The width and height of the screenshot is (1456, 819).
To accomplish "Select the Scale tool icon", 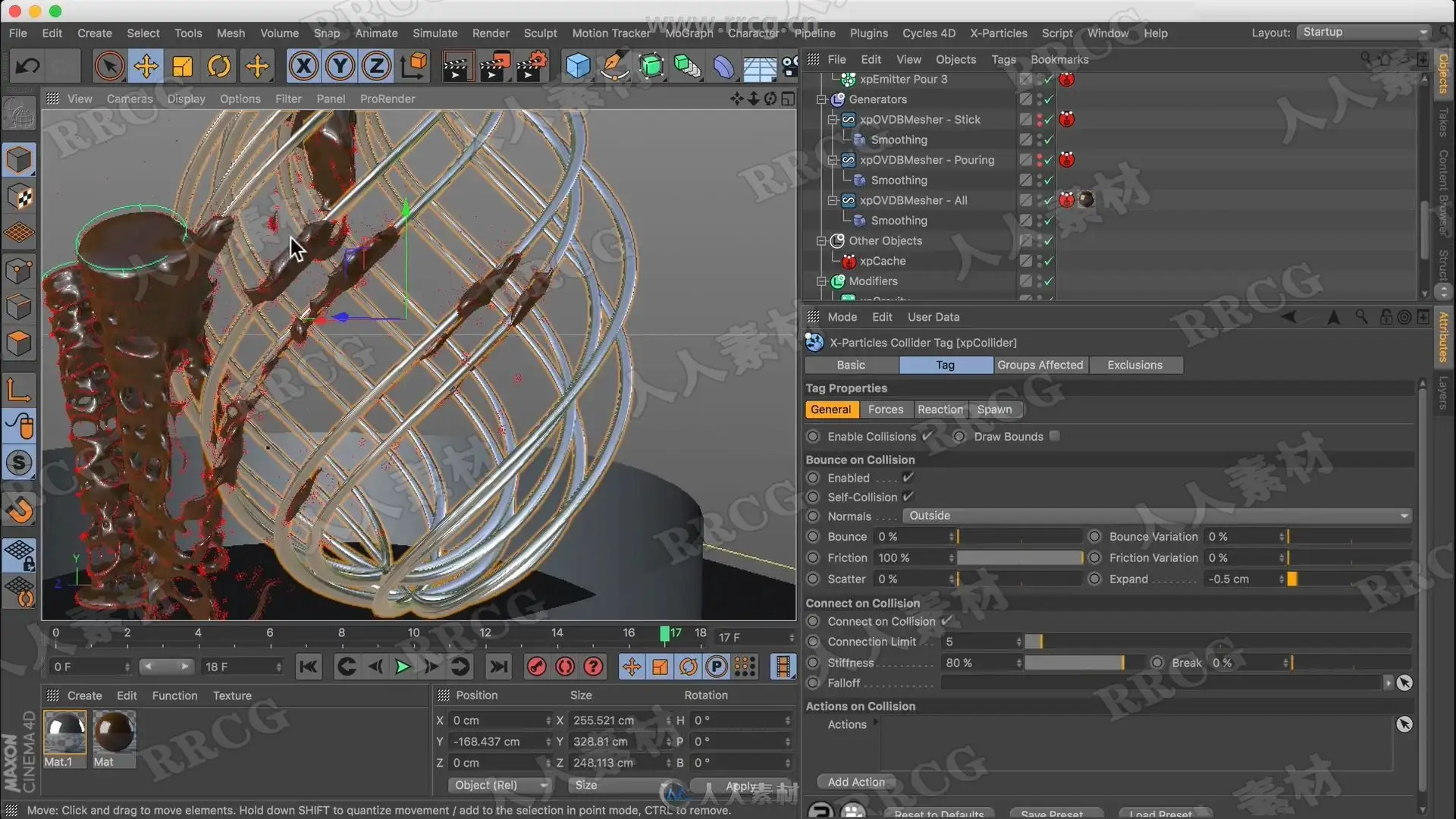I will click(x=183, y=67).
